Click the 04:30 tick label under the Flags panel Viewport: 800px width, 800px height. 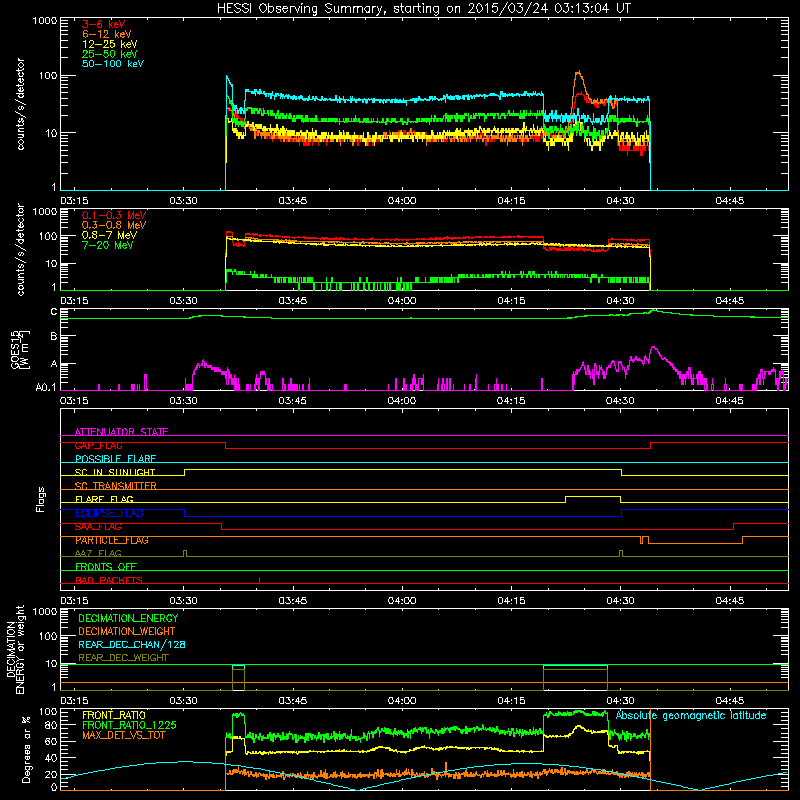(620, 601)
